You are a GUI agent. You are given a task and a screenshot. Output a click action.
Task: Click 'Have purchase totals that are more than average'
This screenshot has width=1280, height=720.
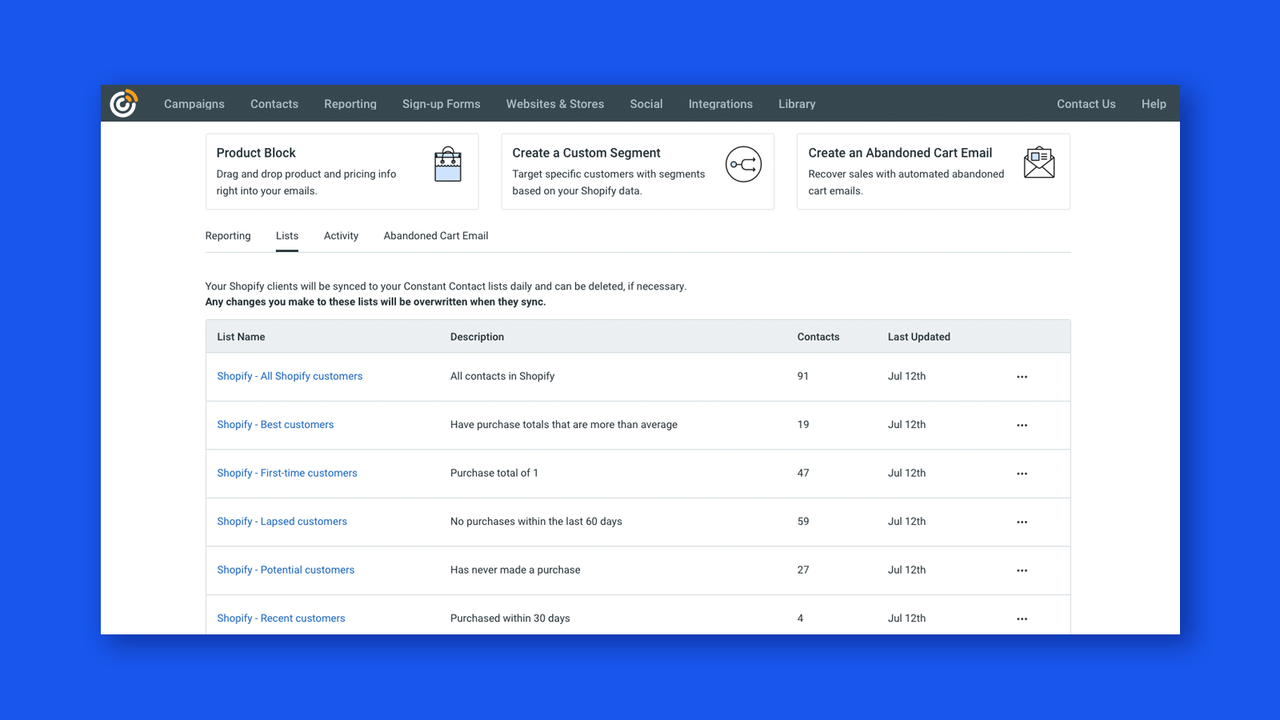pos(564,424)
